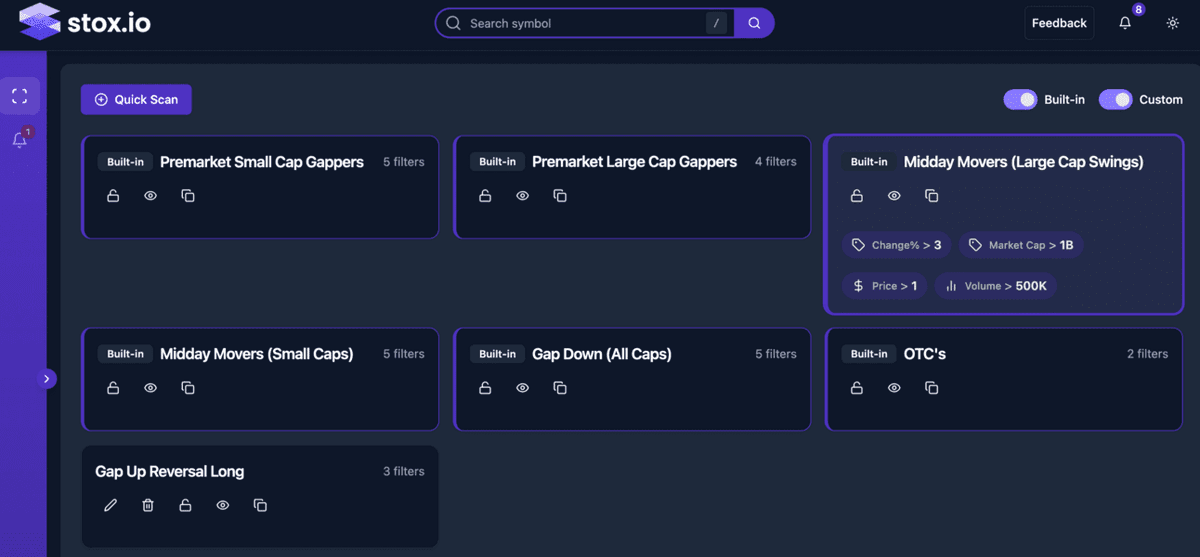
Task: Click lock icon on Gap Up Reversal Long
Action: [185, 506]
